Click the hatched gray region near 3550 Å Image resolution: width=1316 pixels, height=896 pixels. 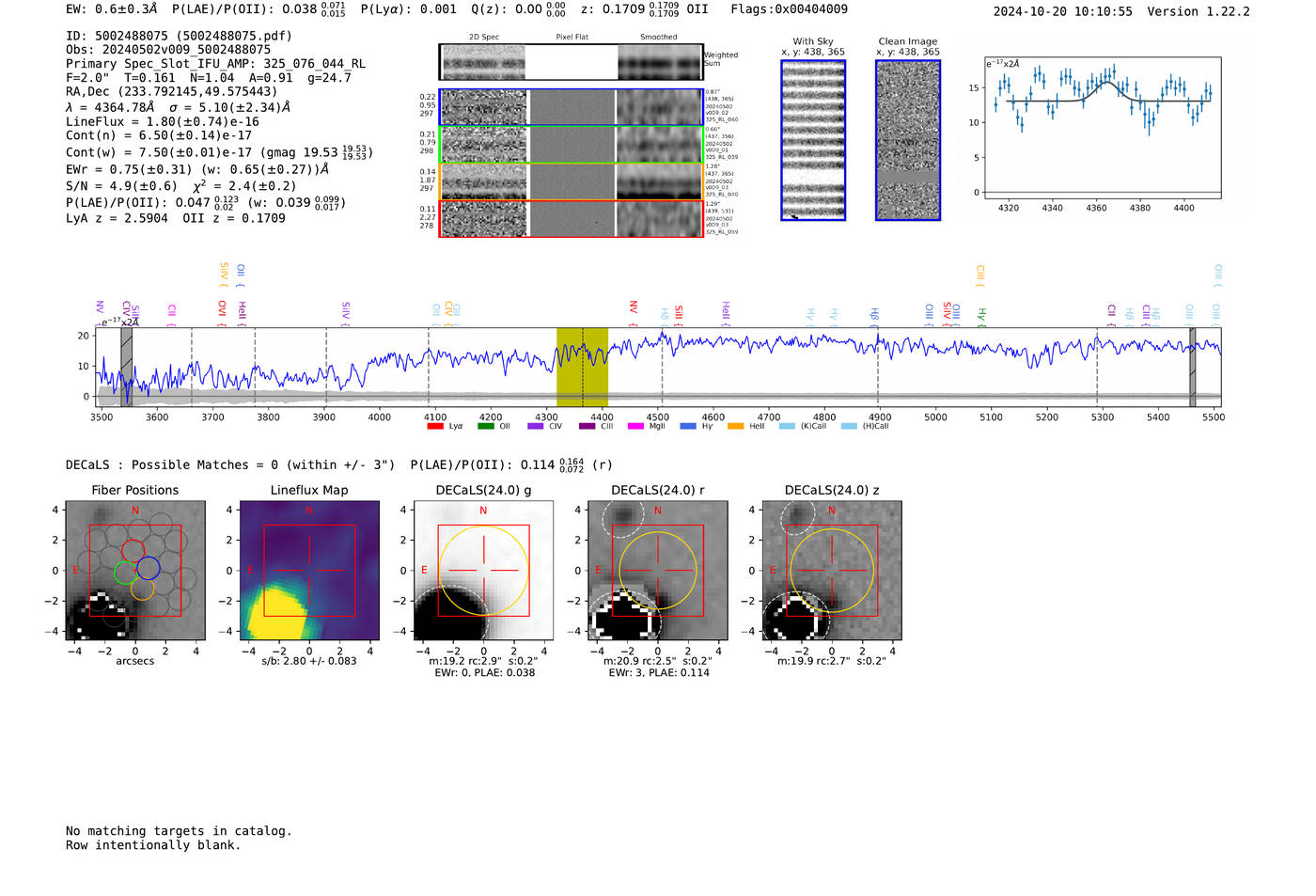(x=126, y=367)
